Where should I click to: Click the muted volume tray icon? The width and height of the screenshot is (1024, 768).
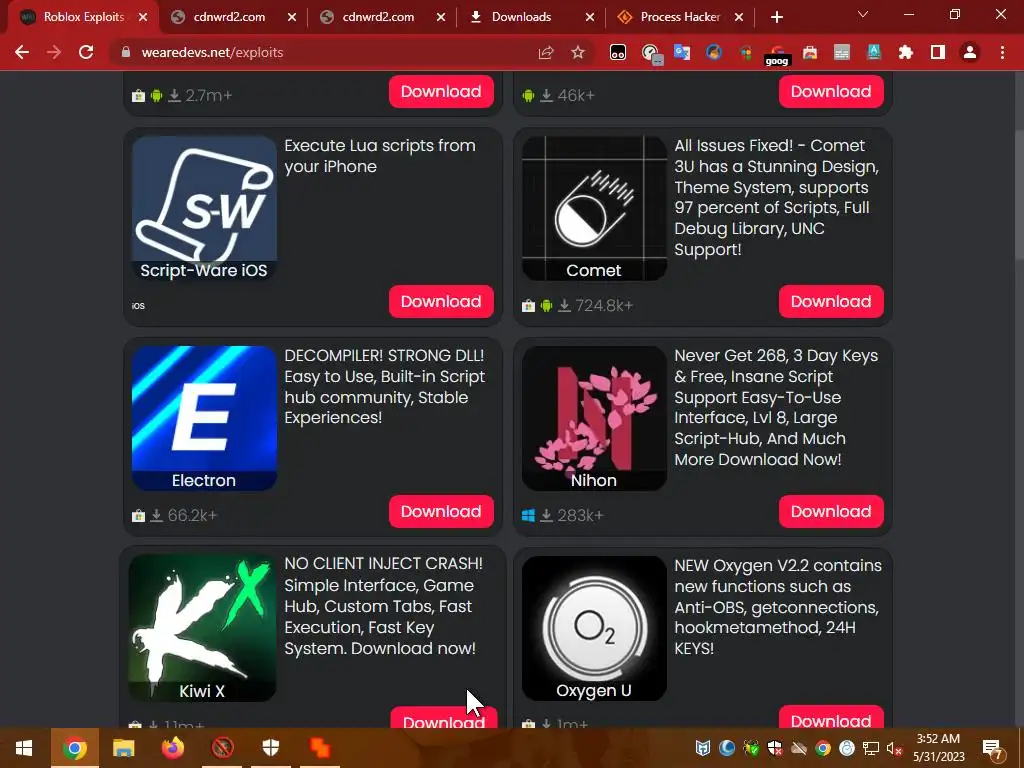(895, 748)
